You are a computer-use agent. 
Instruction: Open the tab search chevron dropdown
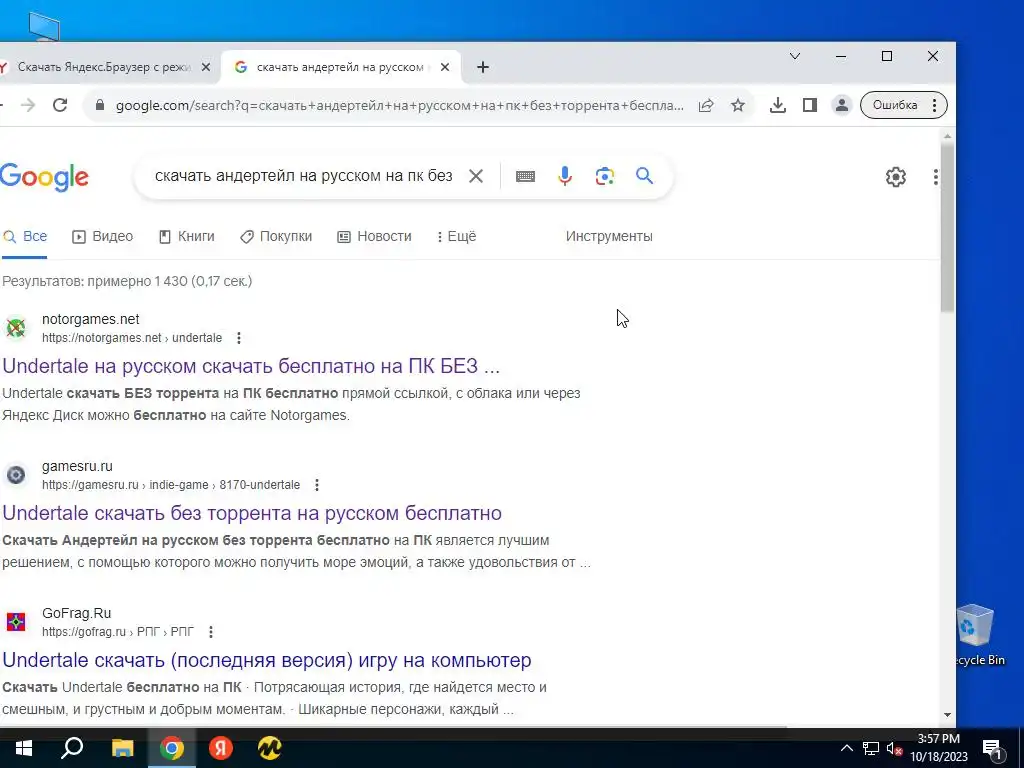[x=795, y=56]
